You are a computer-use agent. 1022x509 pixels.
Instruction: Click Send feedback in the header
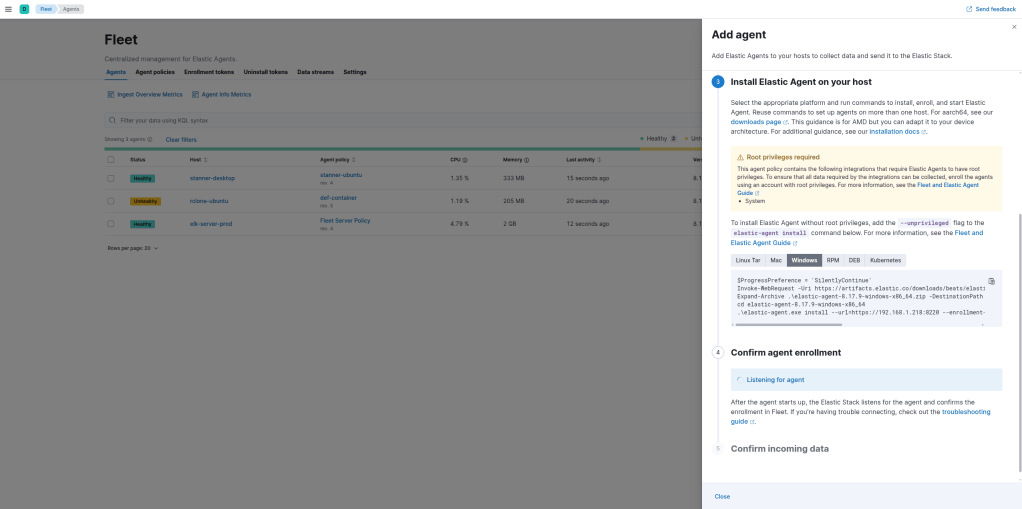click(x=991, y=9)
